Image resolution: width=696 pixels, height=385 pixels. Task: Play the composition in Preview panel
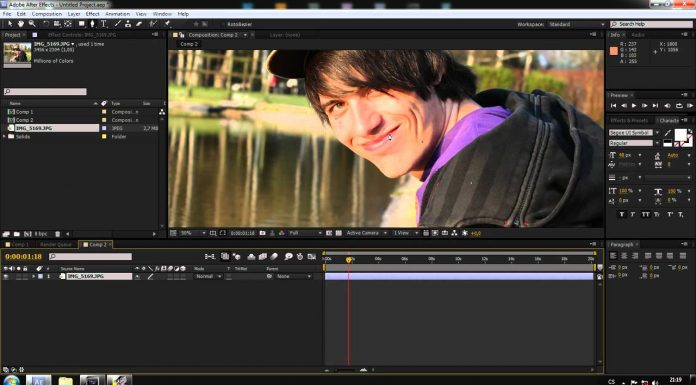point(634,106)
